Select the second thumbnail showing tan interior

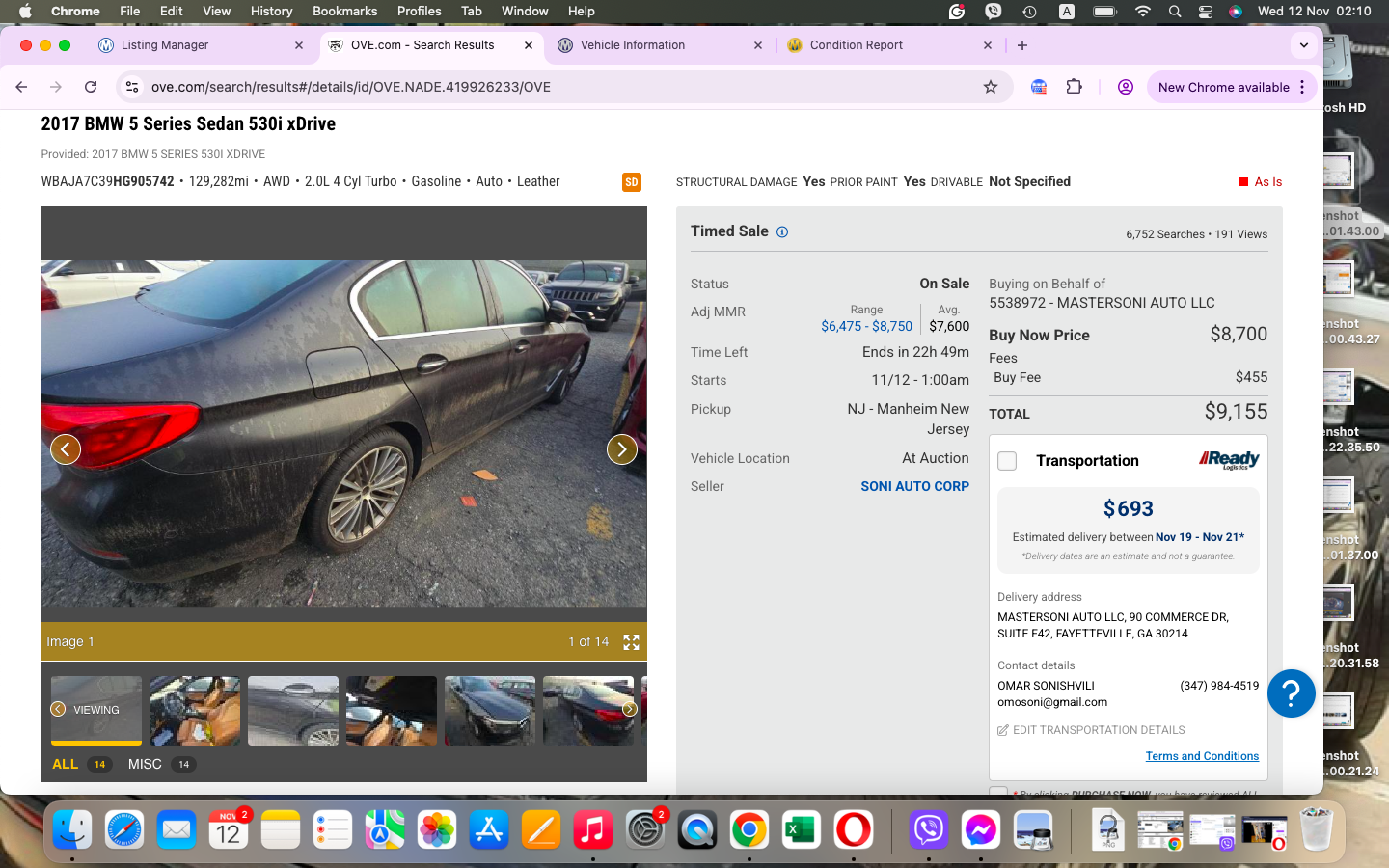[x=195, y=711]
